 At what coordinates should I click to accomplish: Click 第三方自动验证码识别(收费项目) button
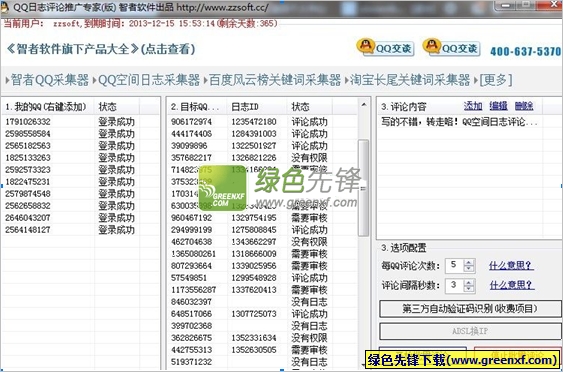coord(470,309)
